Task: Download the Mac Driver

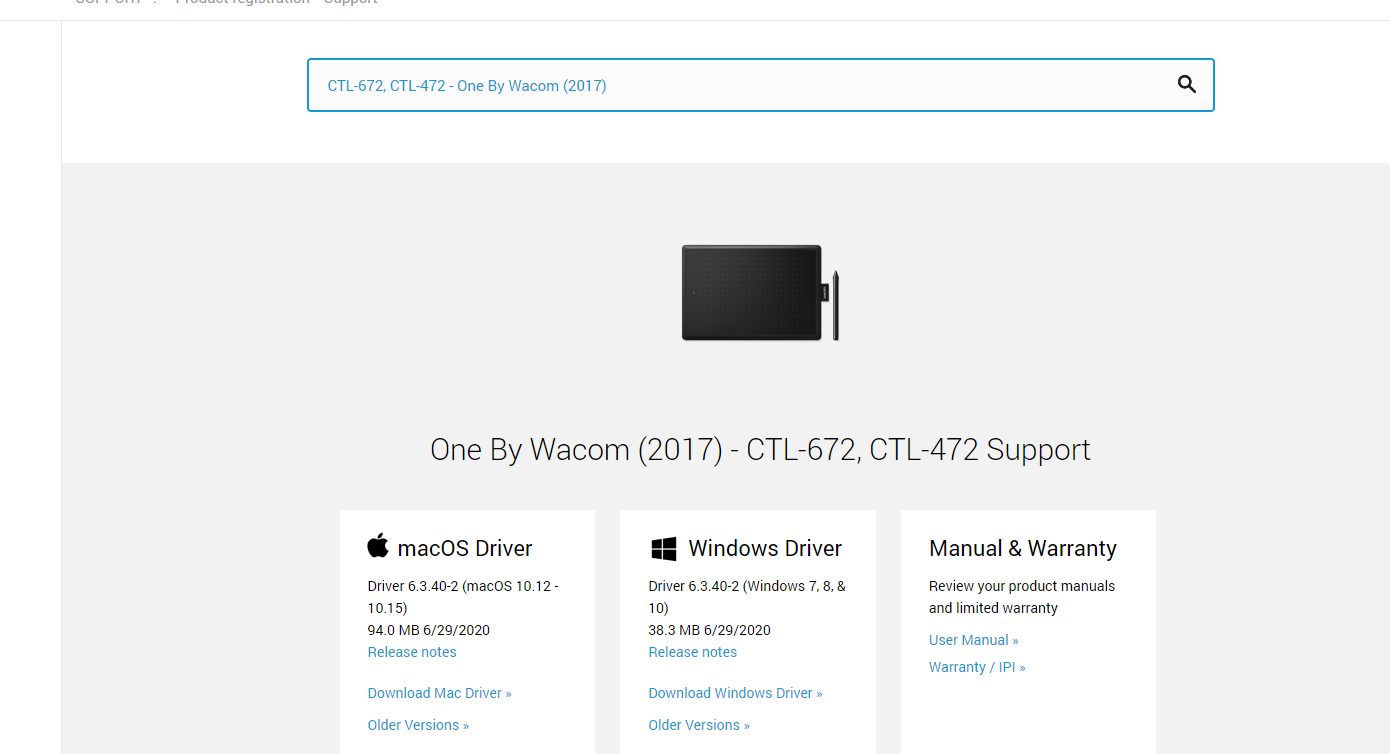Action: point(439,693)
